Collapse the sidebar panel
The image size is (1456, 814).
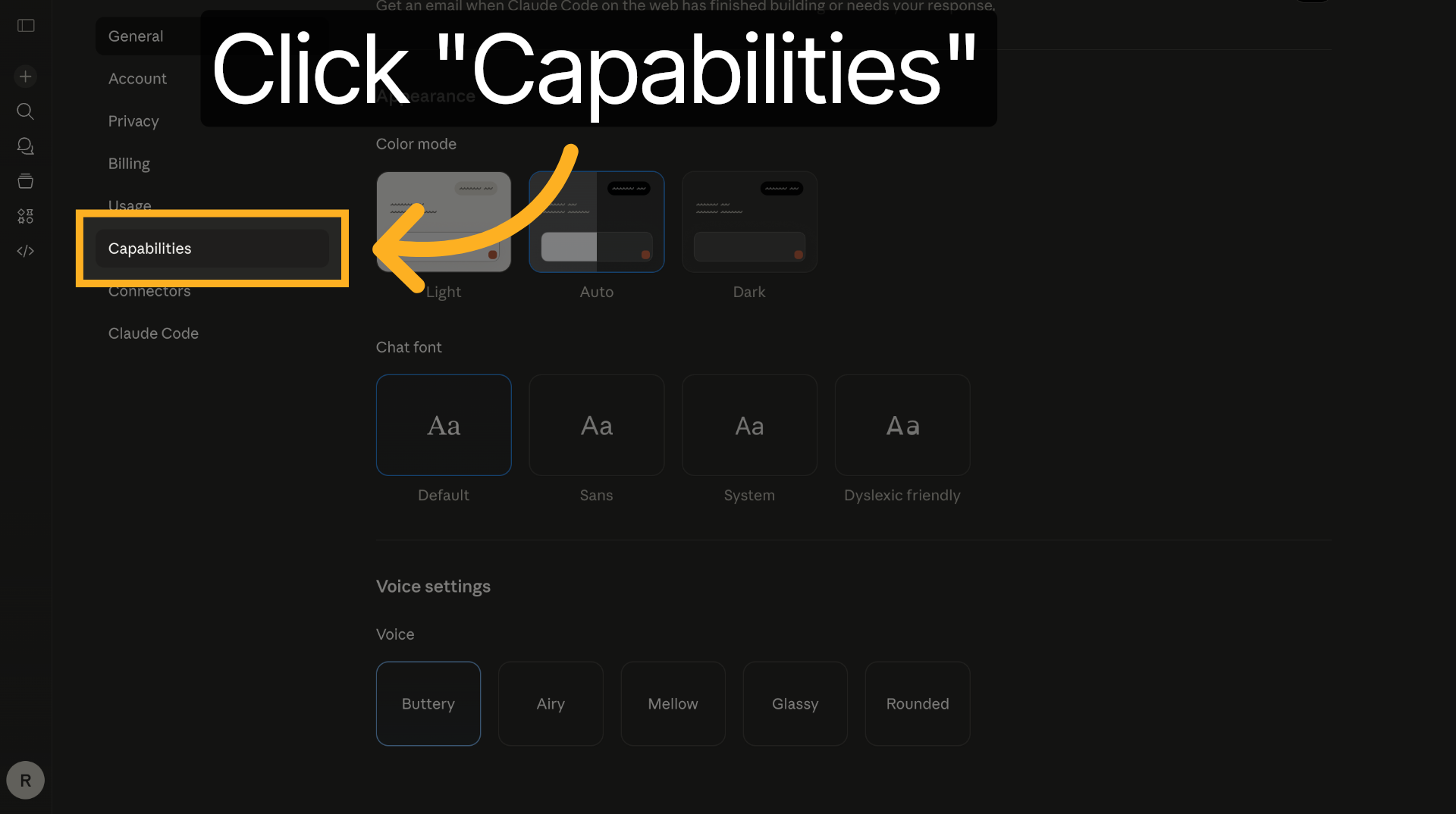25,25
